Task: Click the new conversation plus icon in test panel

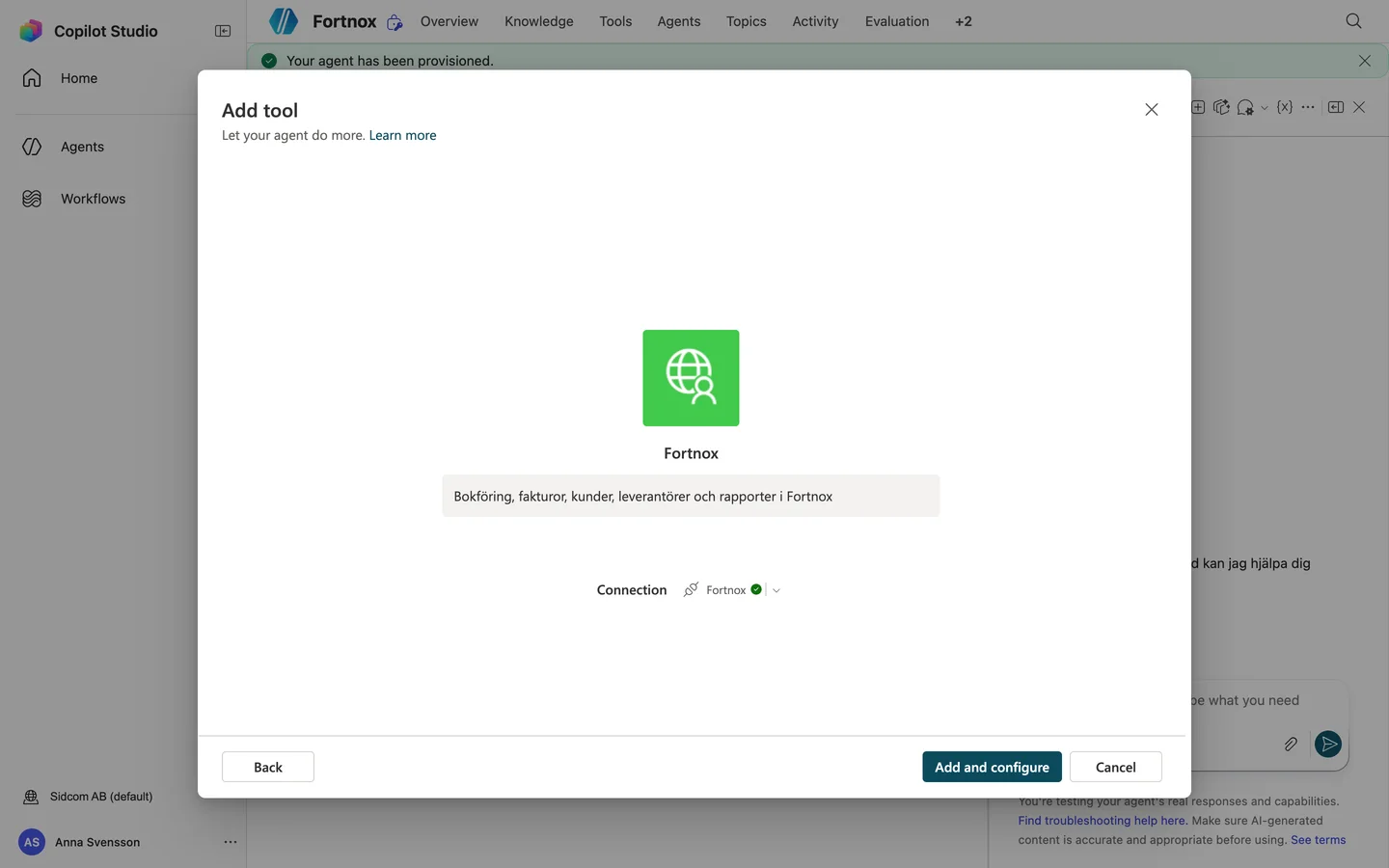Action: click(1198, 107)
